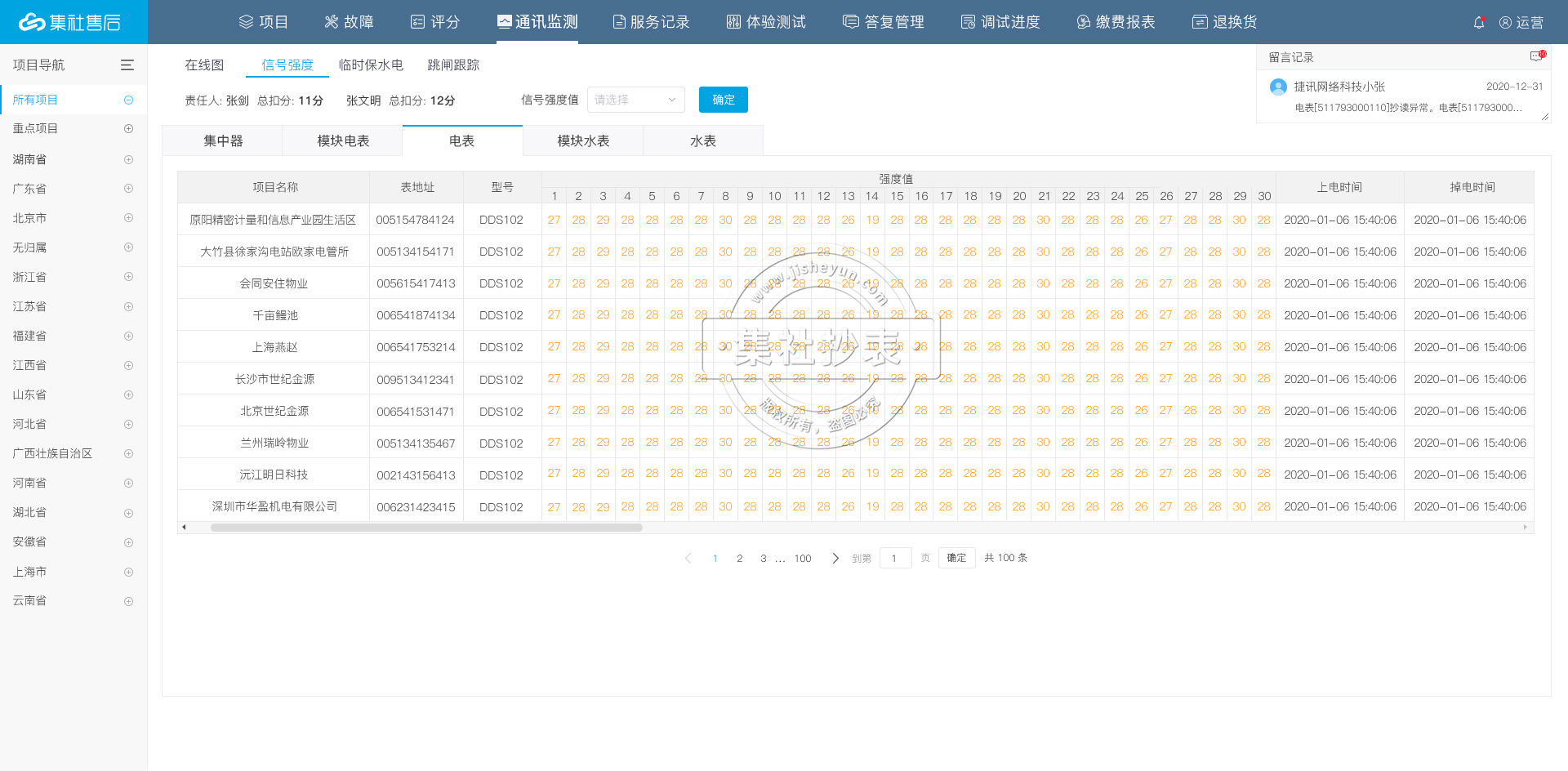
Task: Collapse sidebar using the 项目导航 menu icon
Action: pos(127,65)
